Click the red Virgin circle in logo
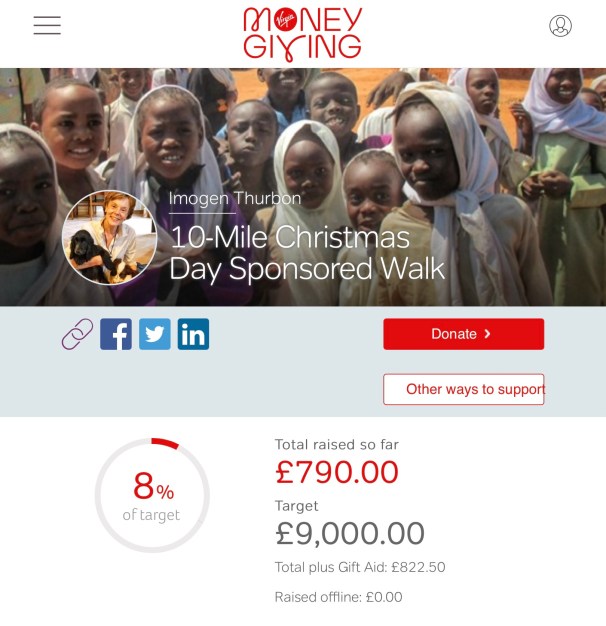This screenshot has width=606, height=626. point(285,19)
